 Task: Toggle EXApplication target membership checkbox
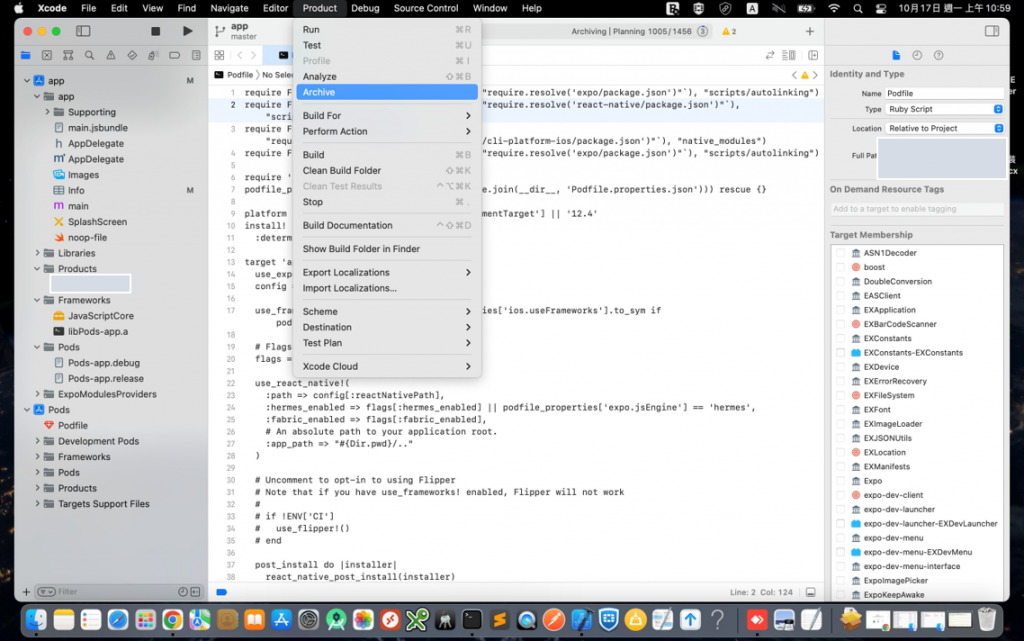(840, 310)
